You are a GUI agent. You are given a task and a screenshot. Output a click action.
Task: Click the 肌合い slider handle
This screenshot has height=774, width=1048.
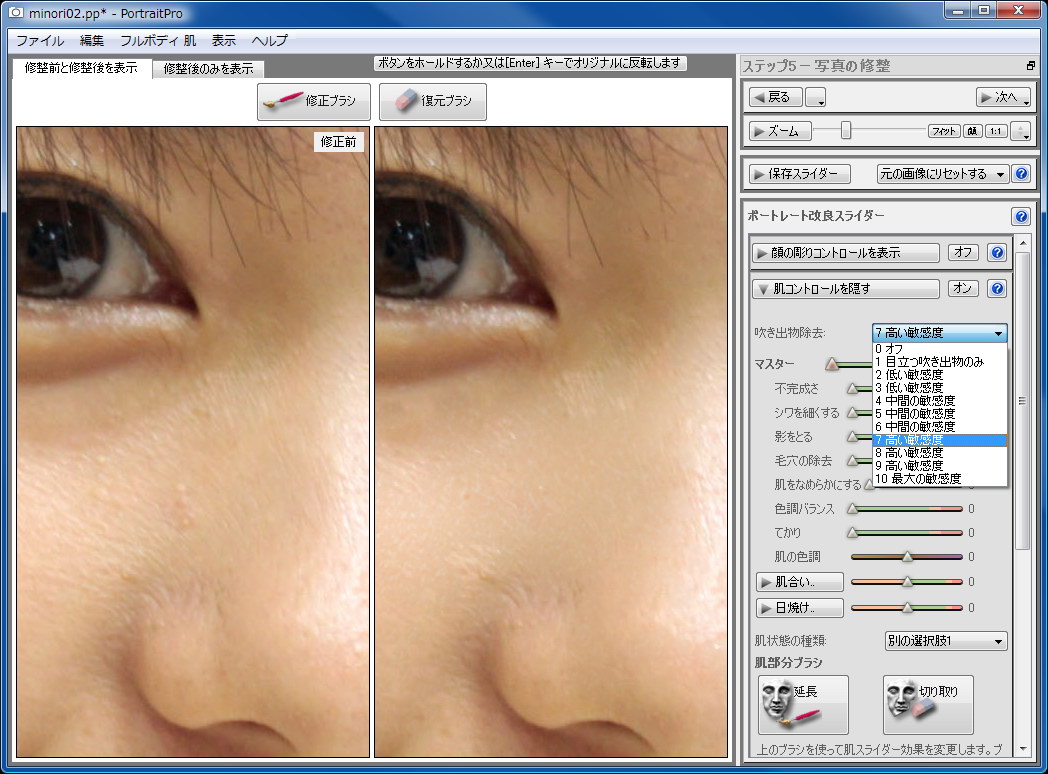(907, 582)
